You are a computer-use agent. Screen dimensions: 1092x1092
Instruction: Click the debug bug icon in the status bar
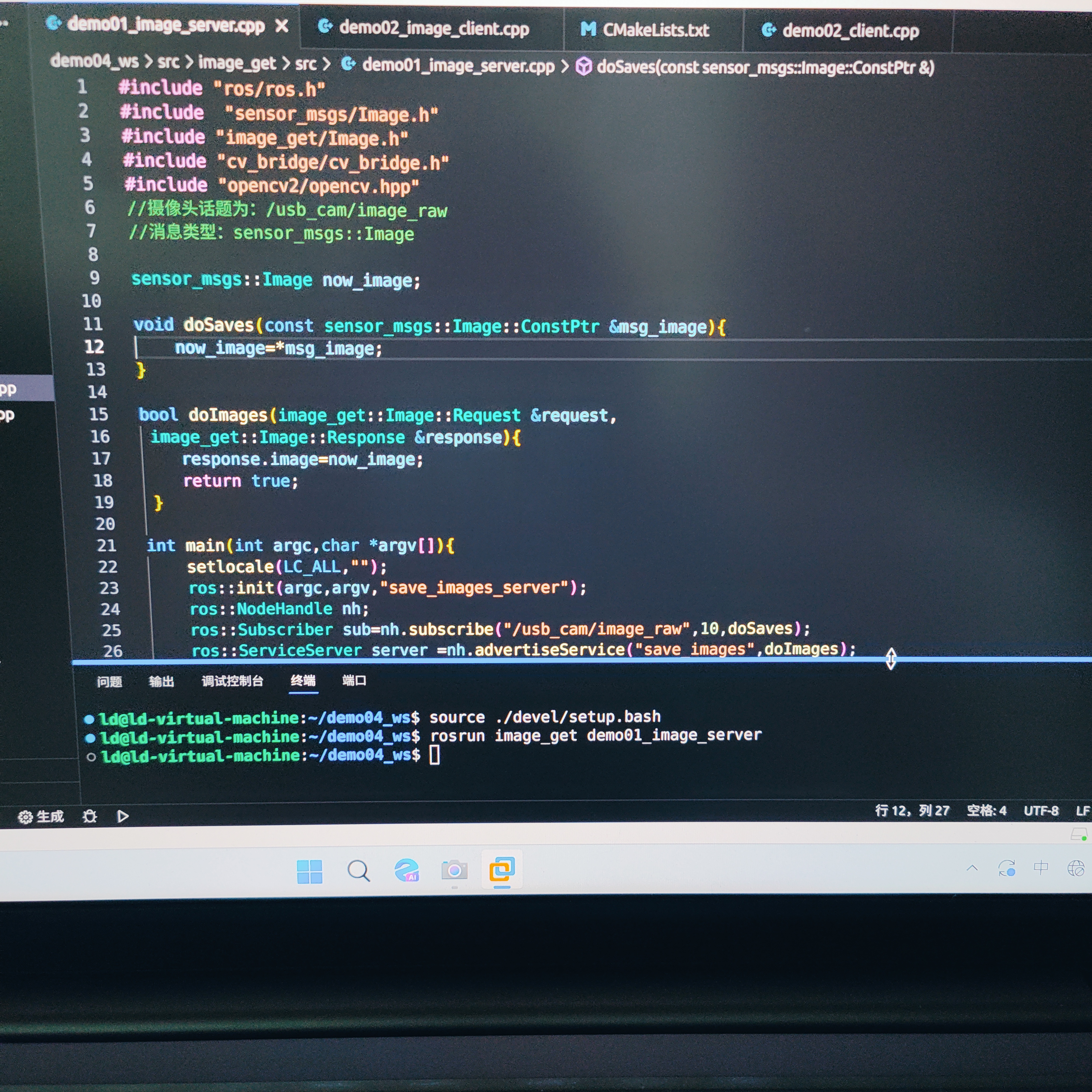pos(89,817)
